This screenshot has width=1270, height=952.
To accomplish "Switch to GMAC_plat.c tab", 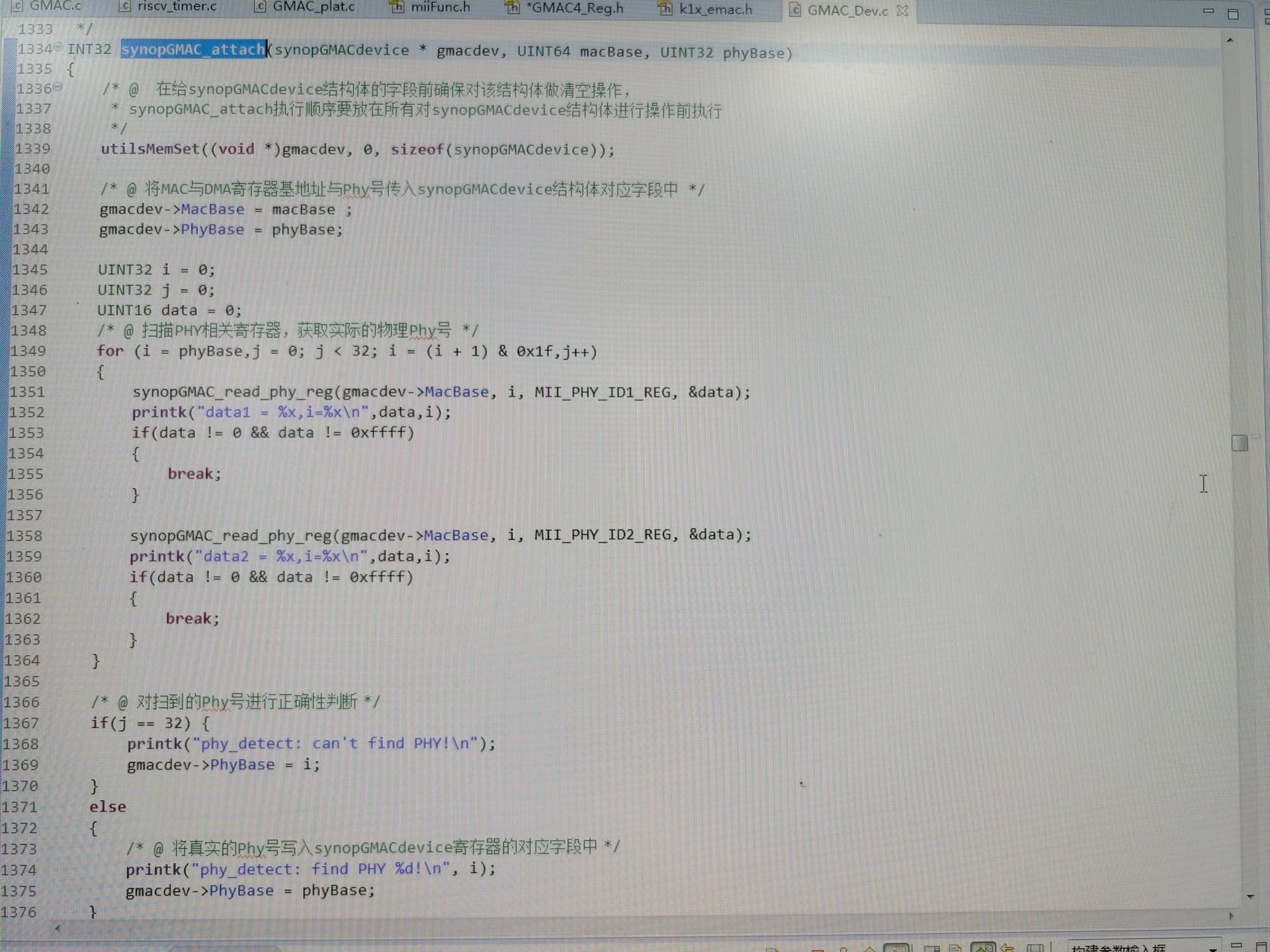I will tap(313, 7).
